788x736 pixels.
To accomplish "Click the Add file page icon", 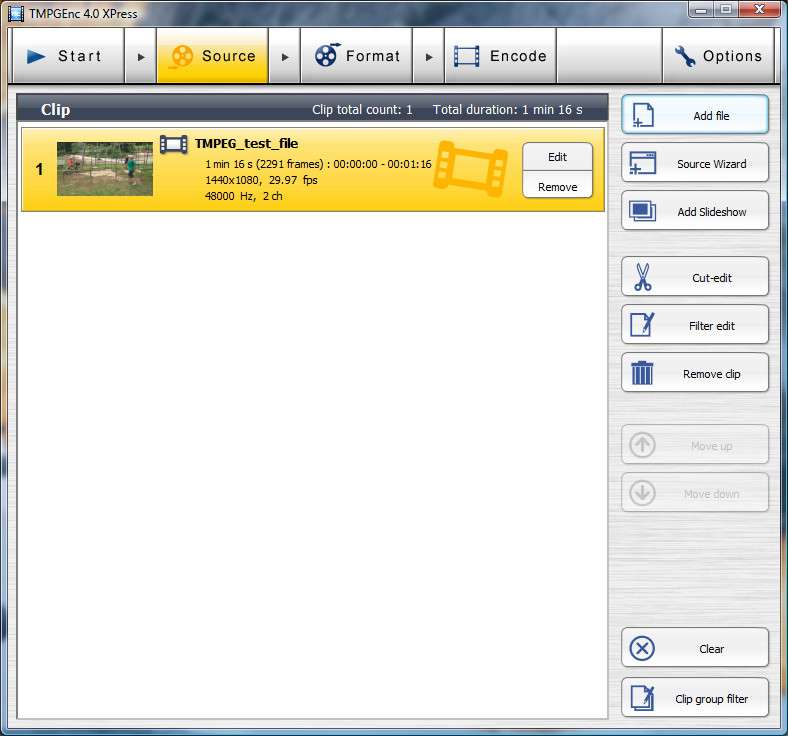I will coord(643,115).
